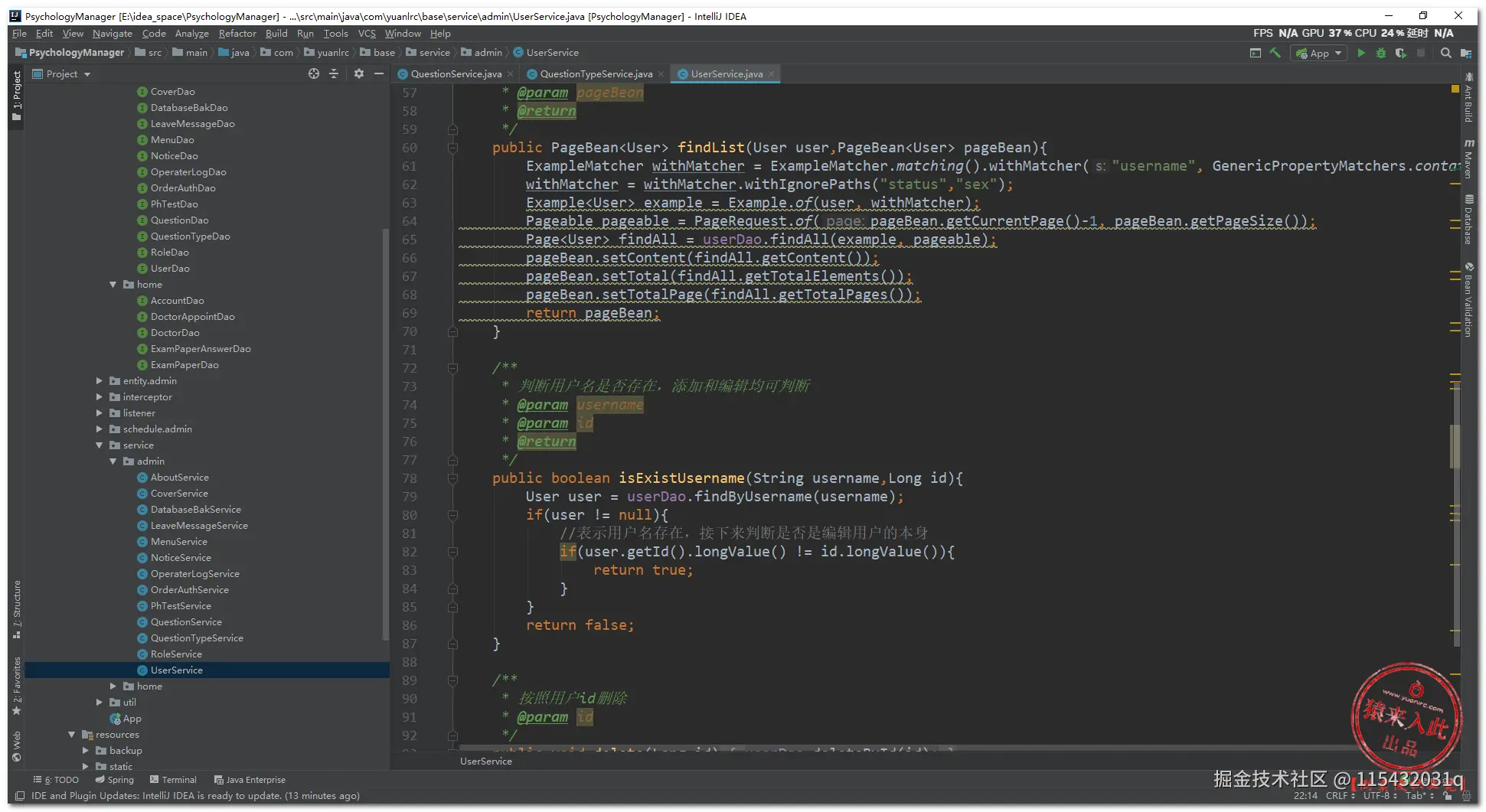Click the yellow inspection indicator atop editor gutter

point(1455,90)
